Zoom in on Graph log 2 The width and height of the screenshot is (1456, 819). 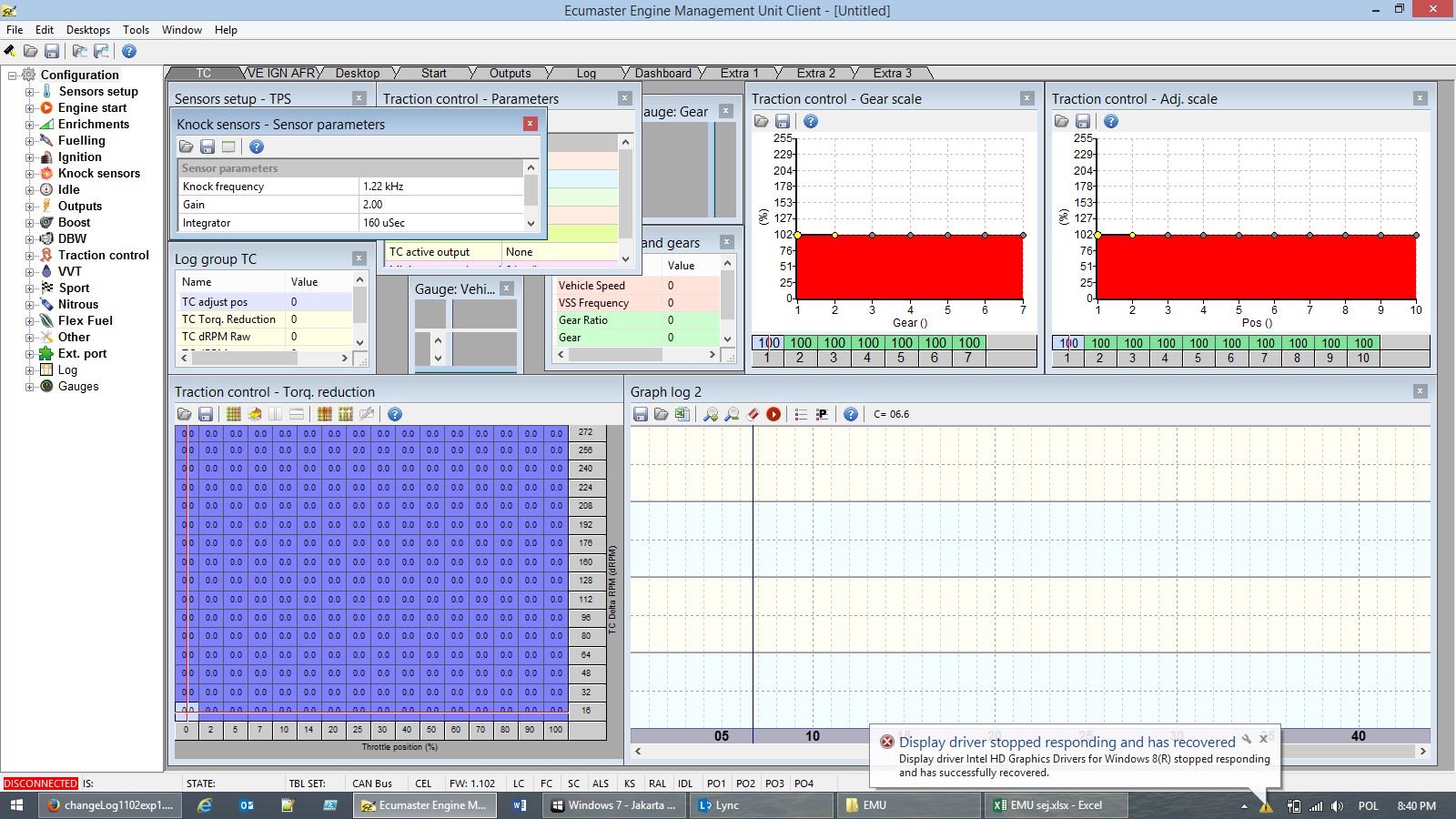tap(710, 414)
